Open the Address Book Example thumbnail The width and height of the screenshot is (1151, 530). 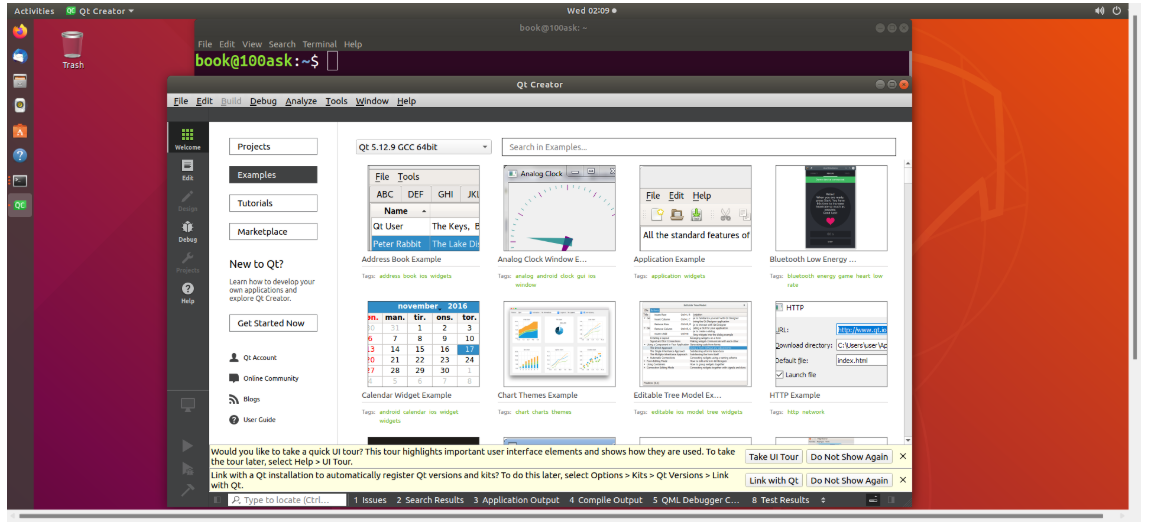(424, 208)
